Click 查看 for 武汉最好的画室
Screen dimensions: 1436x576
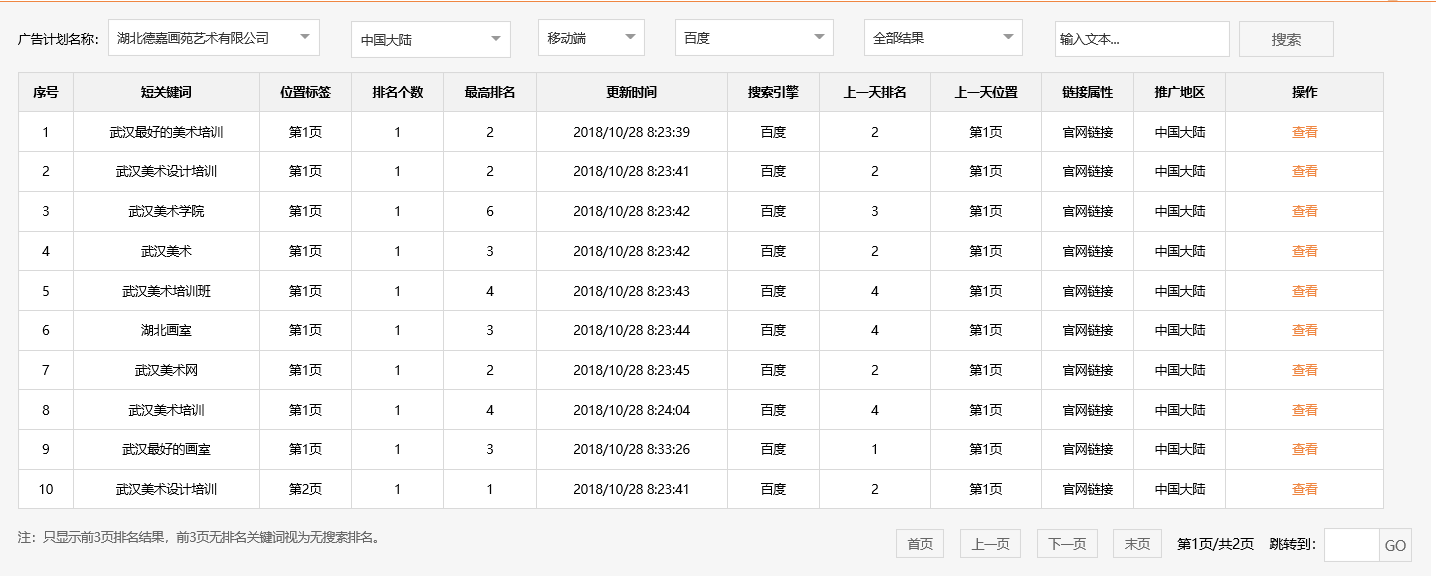point(1305,449)
